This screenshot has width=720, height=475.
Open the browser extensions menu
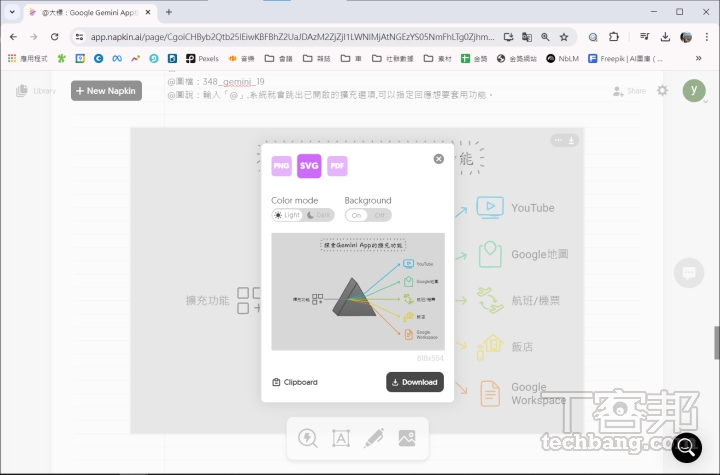[x=614, y=37]
